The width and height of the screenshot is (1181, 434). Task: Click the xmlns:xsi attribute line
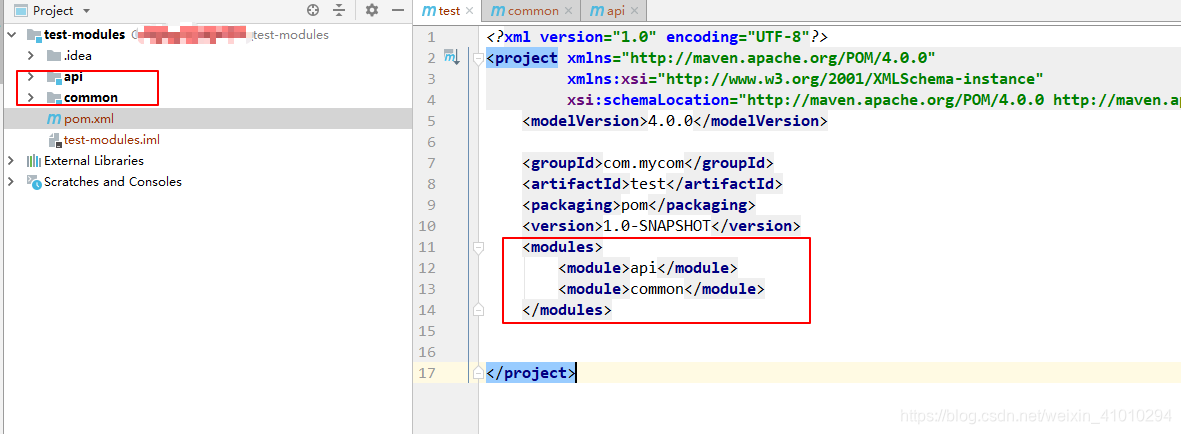pos(805,79)
